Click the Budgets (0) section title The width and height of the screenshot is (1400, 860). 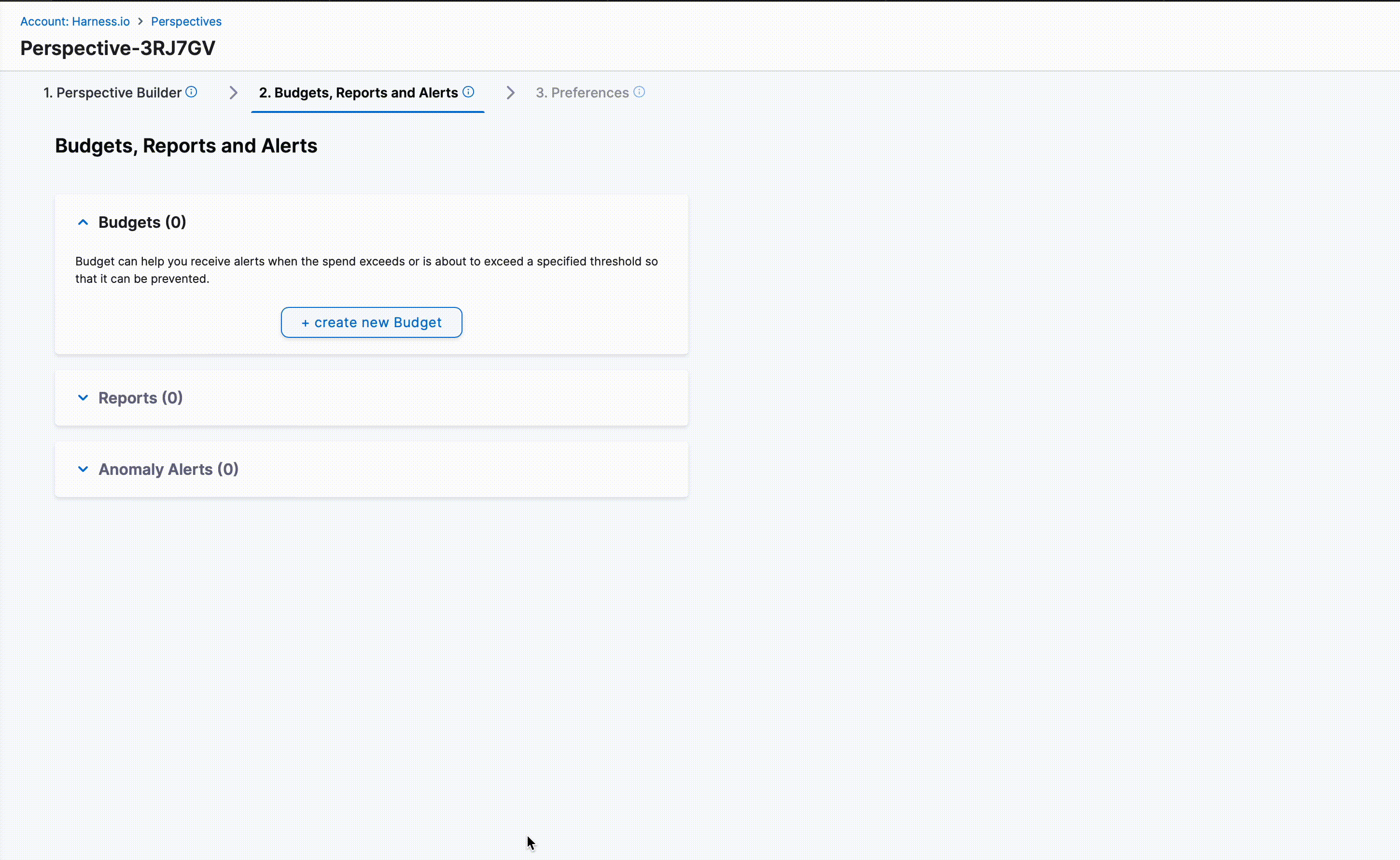coord(142,222)
